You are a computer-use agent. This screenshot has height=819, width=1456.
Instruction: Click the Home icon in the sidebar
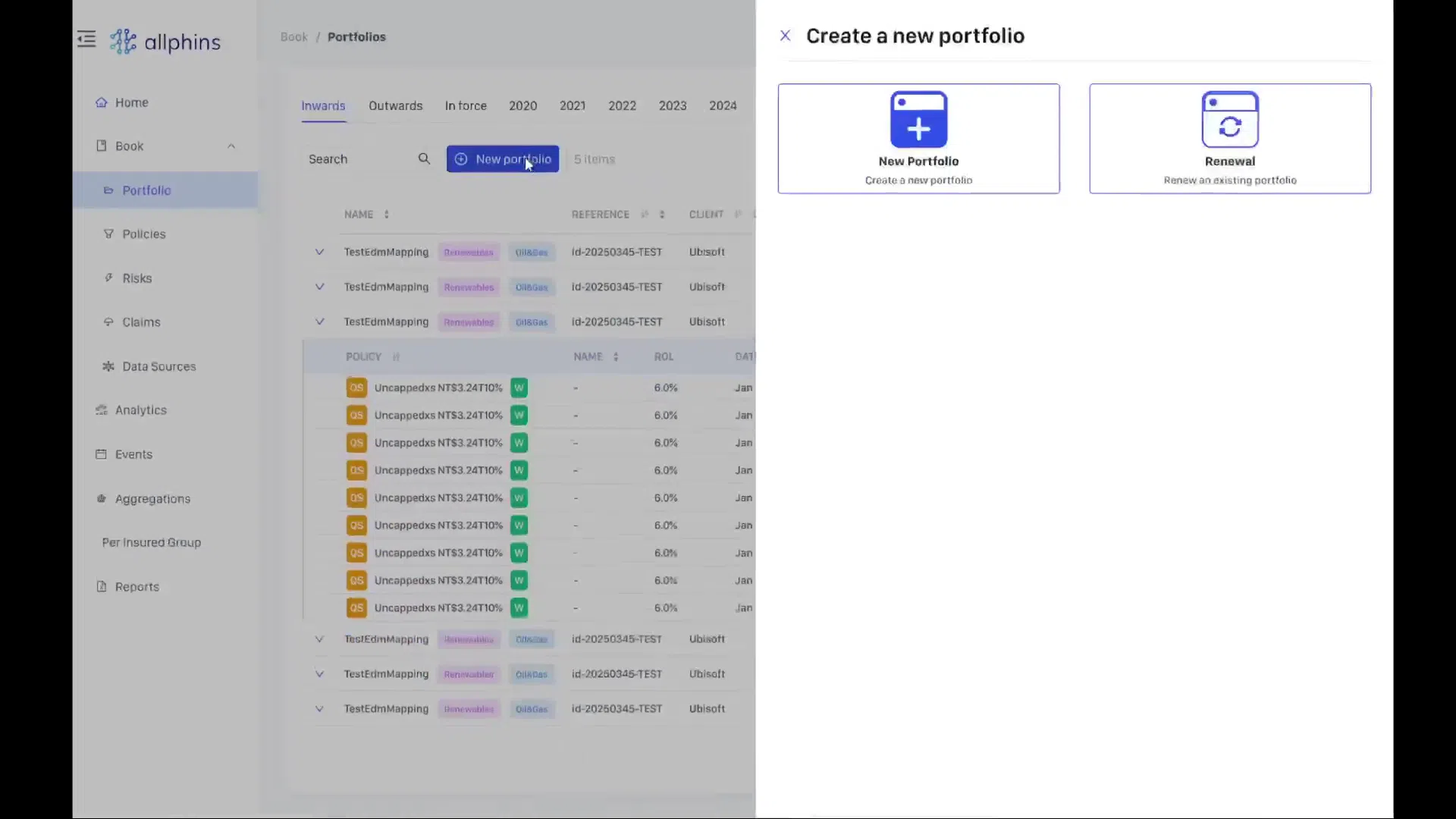coord(102,102)
